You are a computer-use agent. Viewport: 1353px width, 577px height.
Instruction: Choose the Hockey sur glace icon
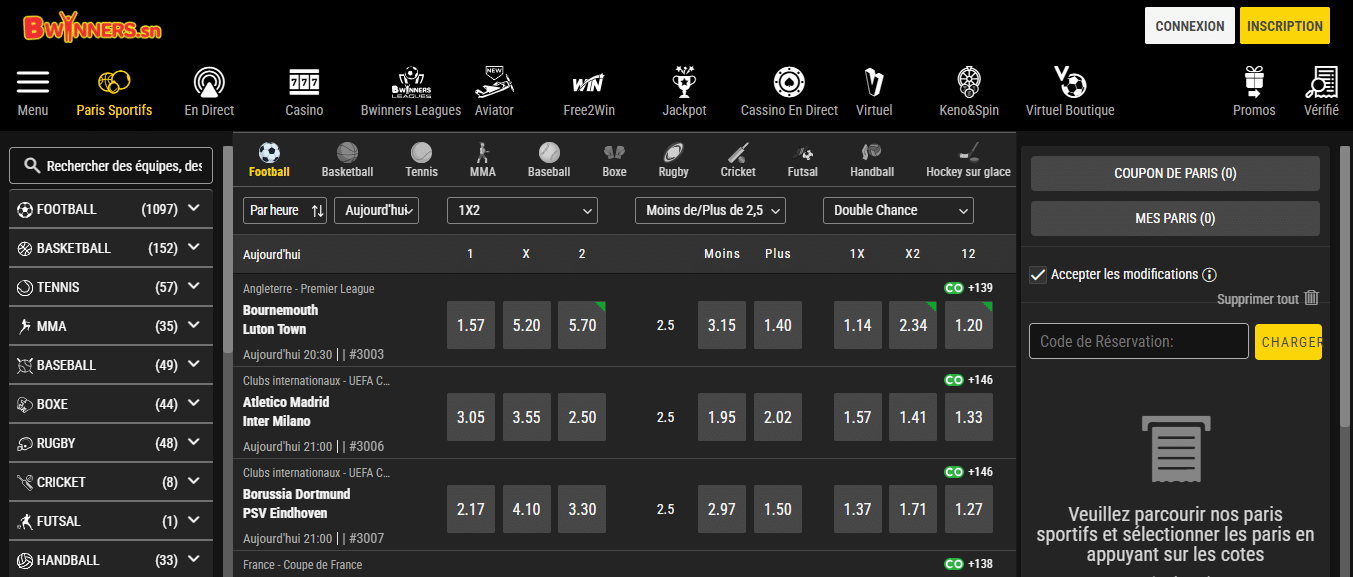[x=968, y=153]
